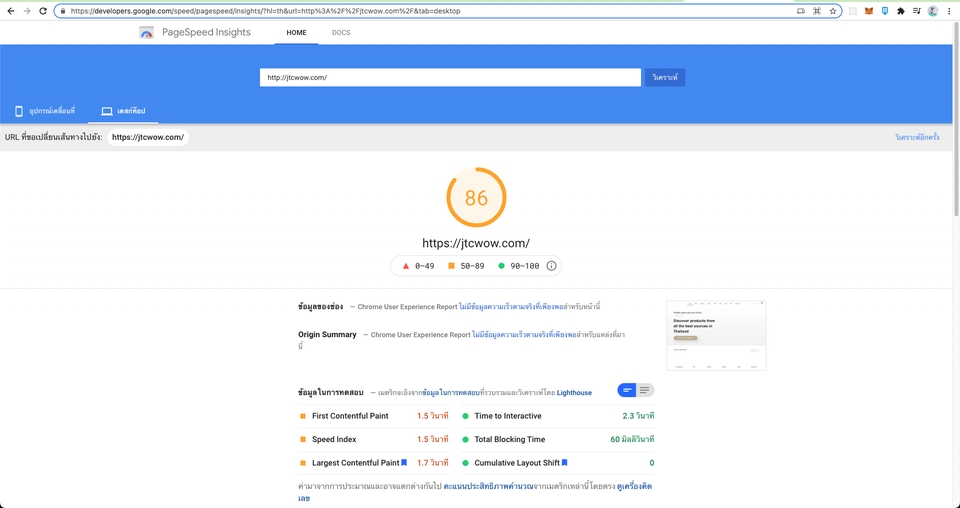Click the redirected URL chip https://jtcwow.com/

point(148,137)
